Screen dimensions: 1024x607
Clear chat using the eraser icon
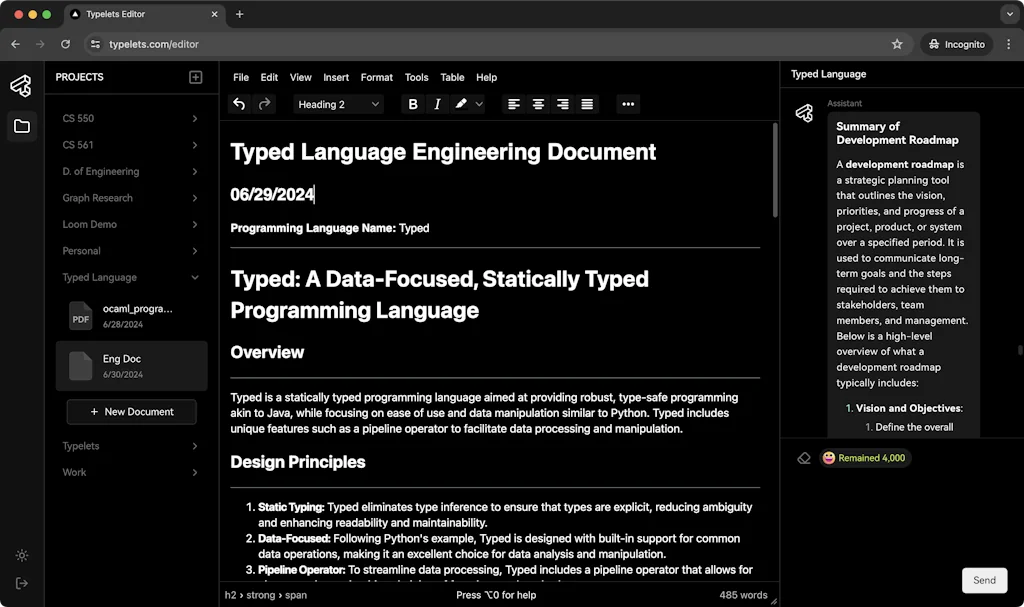coord(803,457)
